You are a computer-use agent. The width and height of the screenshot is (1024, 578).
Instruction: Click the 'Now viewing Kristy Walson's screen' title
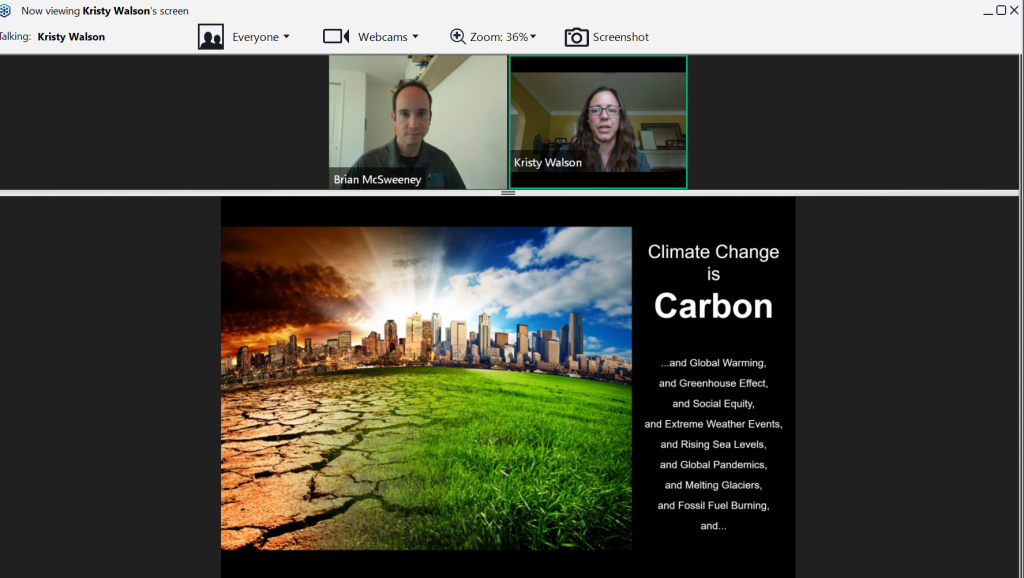104,11
